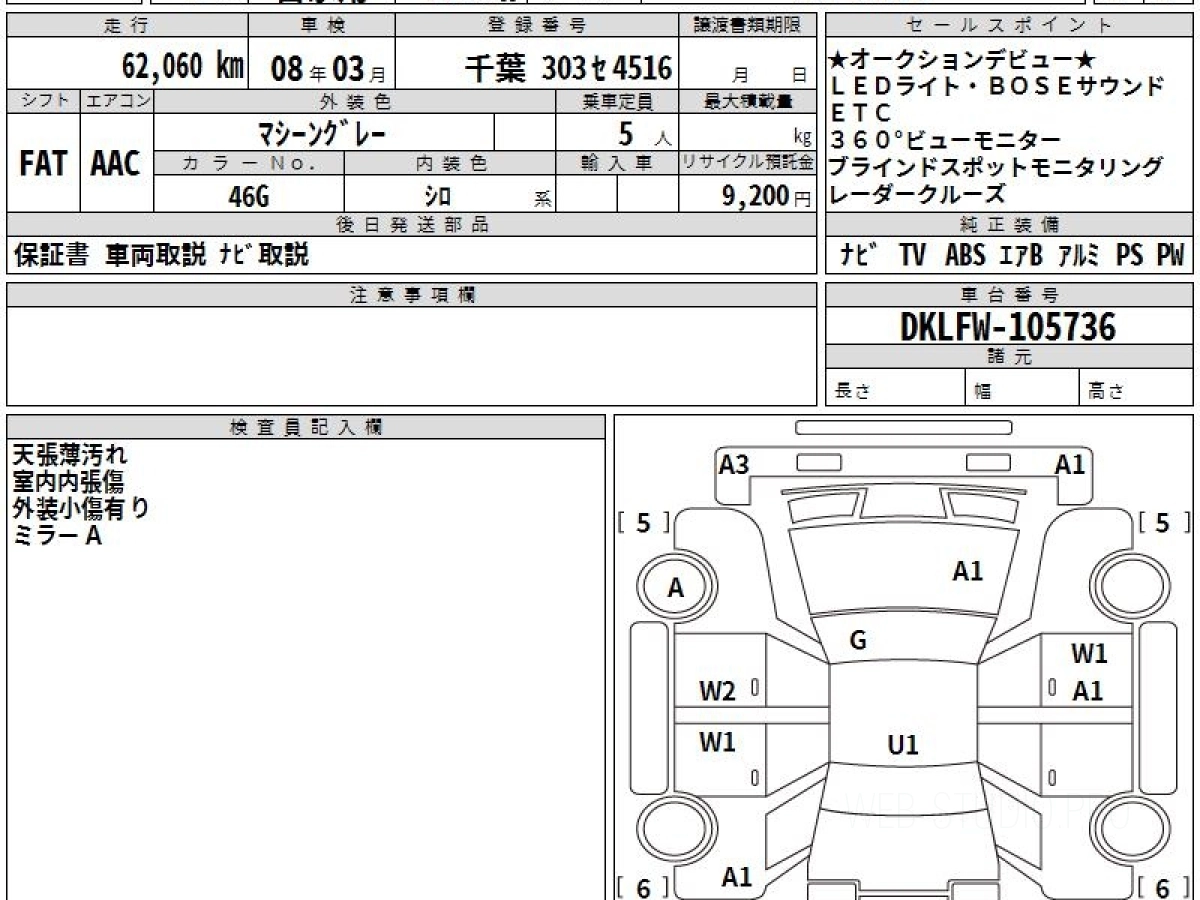Click color number 46G
This screenshot has width=1200, height=900.
tap(249, 197)
